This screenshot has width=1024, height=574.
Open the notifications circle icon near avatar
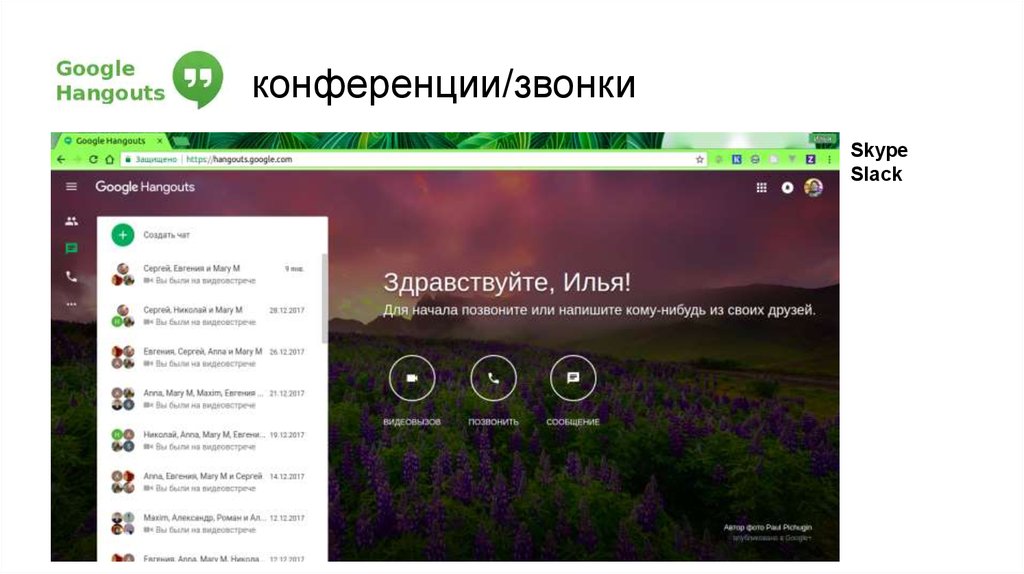click(788, 188)
